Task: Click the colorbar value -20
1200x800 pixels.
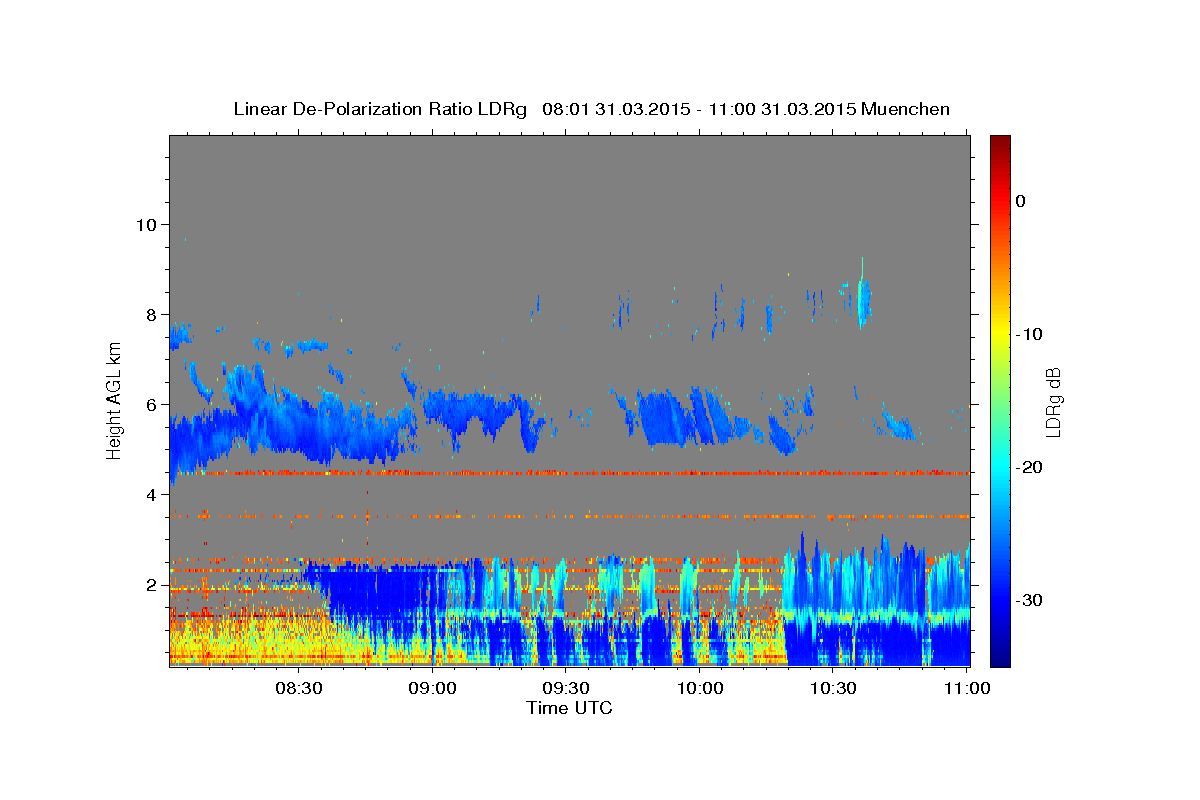Action: click(1029, 467)
